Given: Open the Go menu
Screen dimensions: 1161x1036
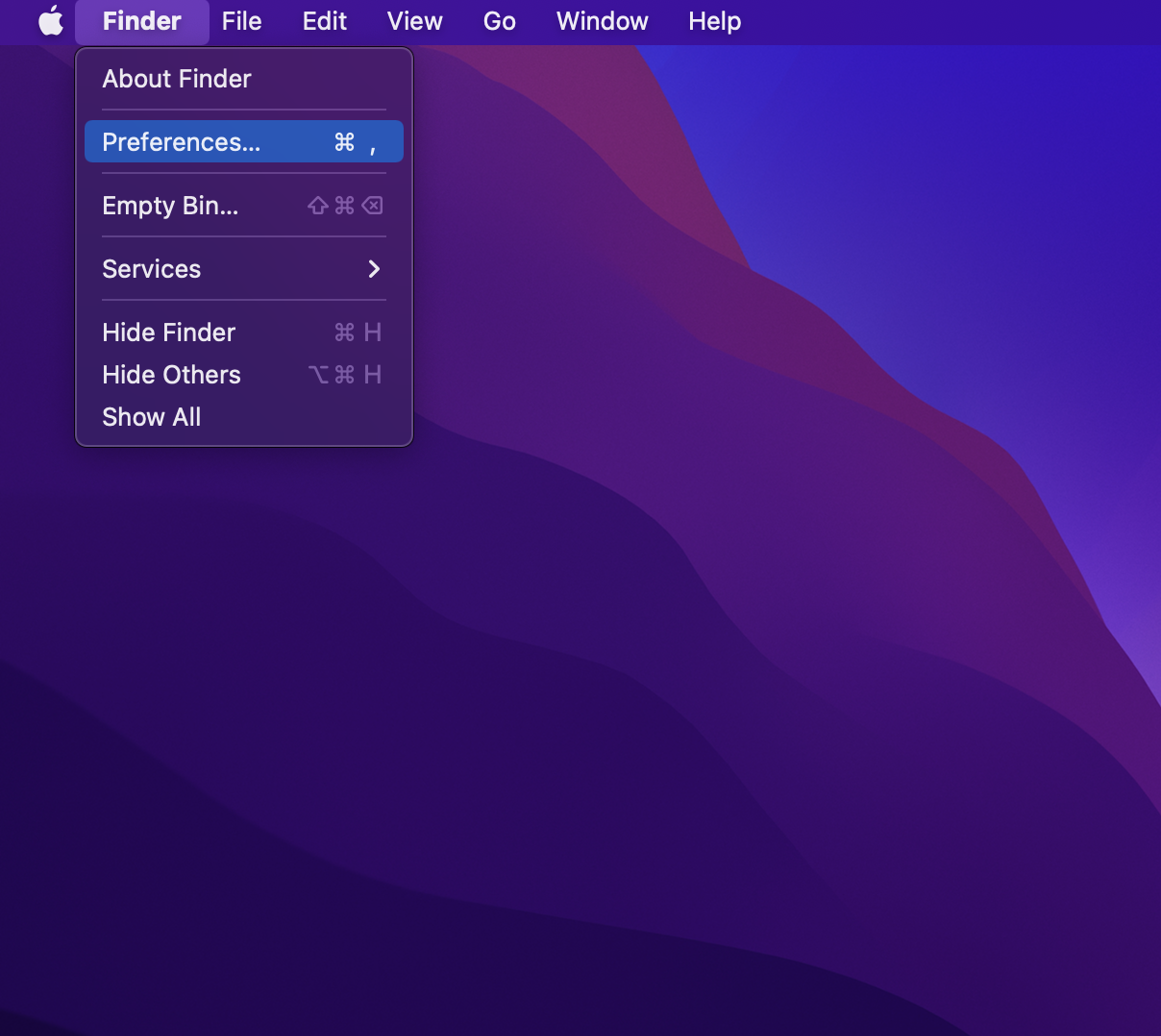Looking at the screenshot, I should [500, 21].
